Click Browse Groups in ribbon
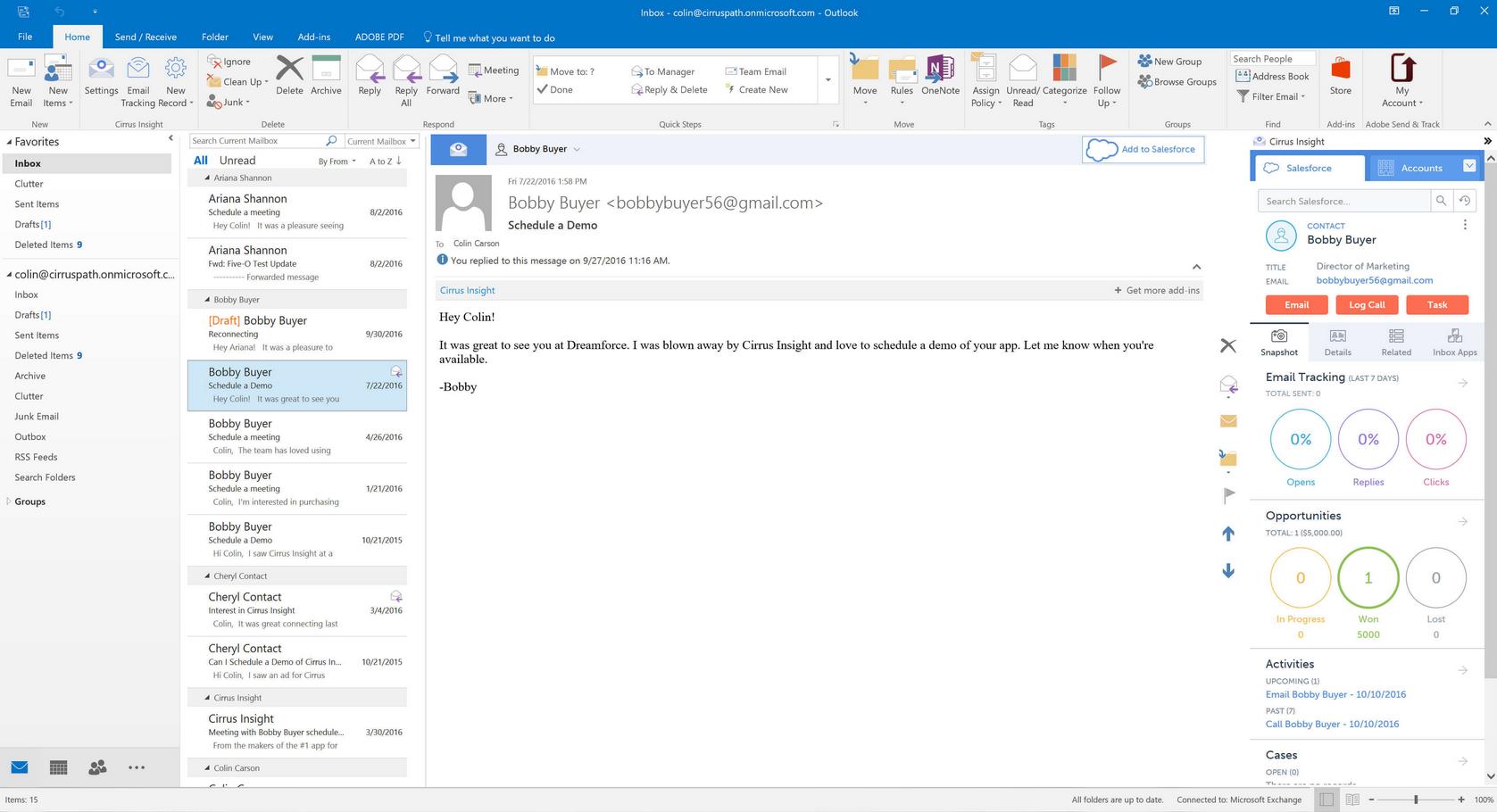The width and height of the screenshot is (1497, 812). [x=1177, y=82]
